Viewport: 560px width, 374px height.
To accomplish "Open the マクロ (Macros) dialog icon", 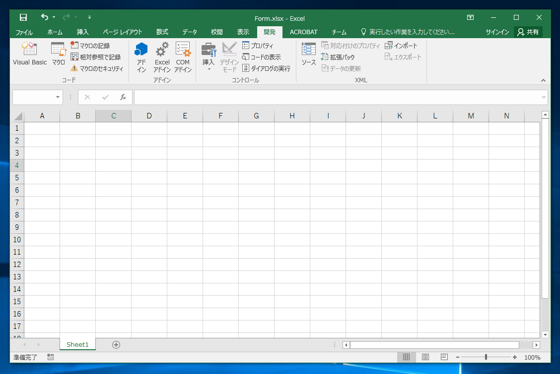I will click(x=58, y=49).
